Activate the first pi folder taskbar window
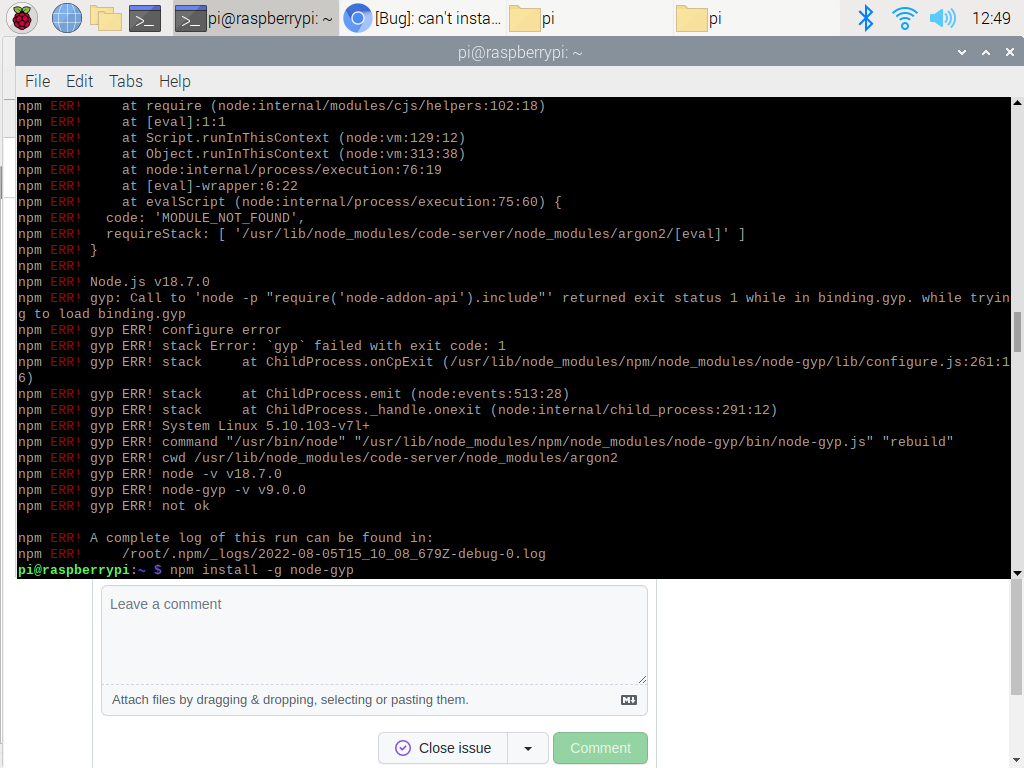 [x=588, y=18]
